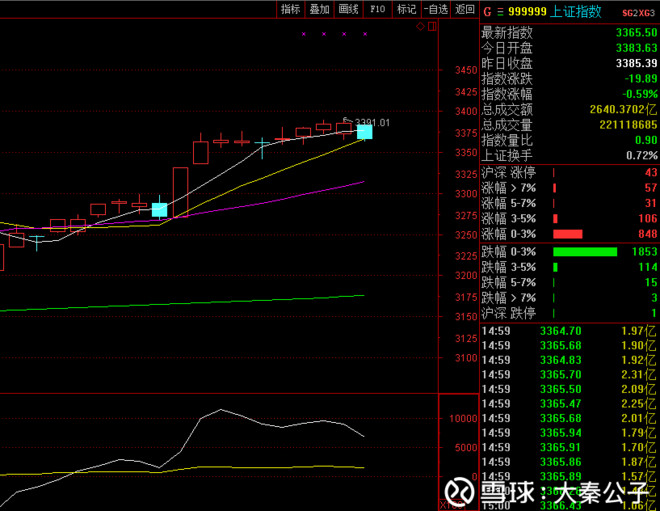Click the stock code 999999
Image resolution: width=660 pixels, height=511 pixels.
(x=527, y=12)
